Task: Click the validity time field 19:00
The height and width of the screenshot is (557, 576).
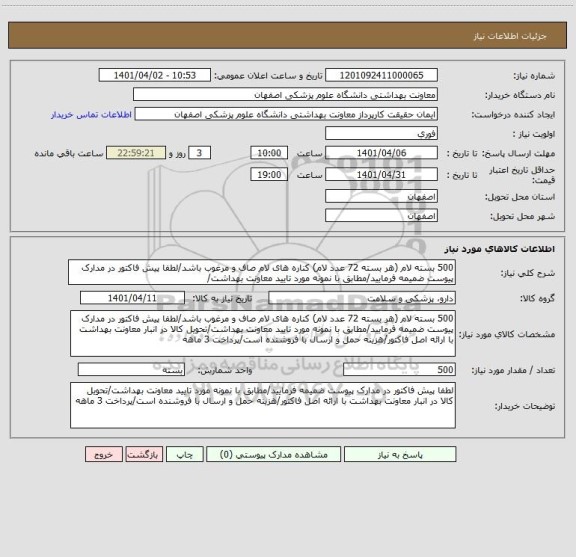Action: pyautogui.click(x=269, y=175)
